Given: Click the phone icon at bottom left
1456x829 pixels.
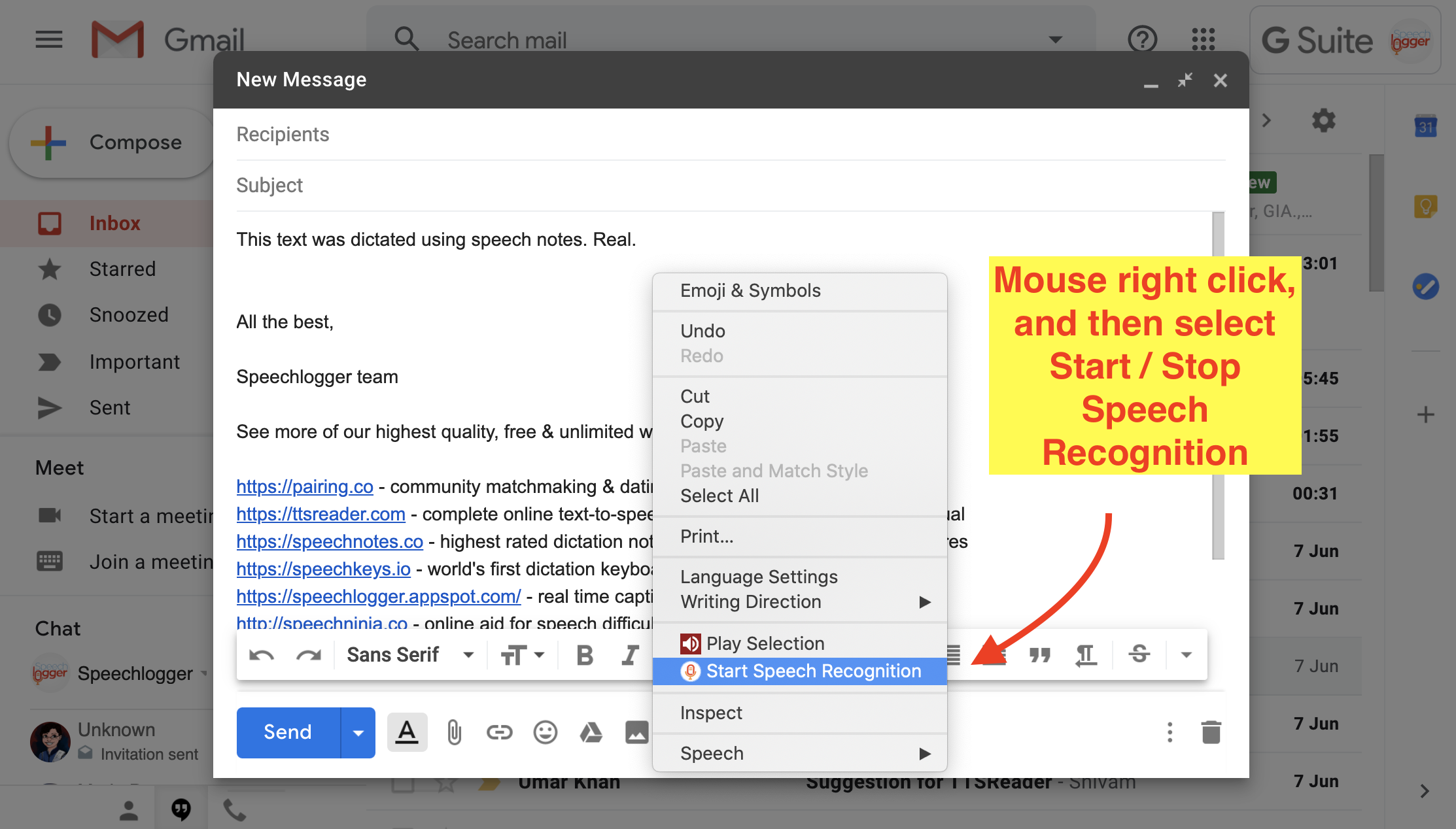Looking at the screenshot, I should (234, 811).
